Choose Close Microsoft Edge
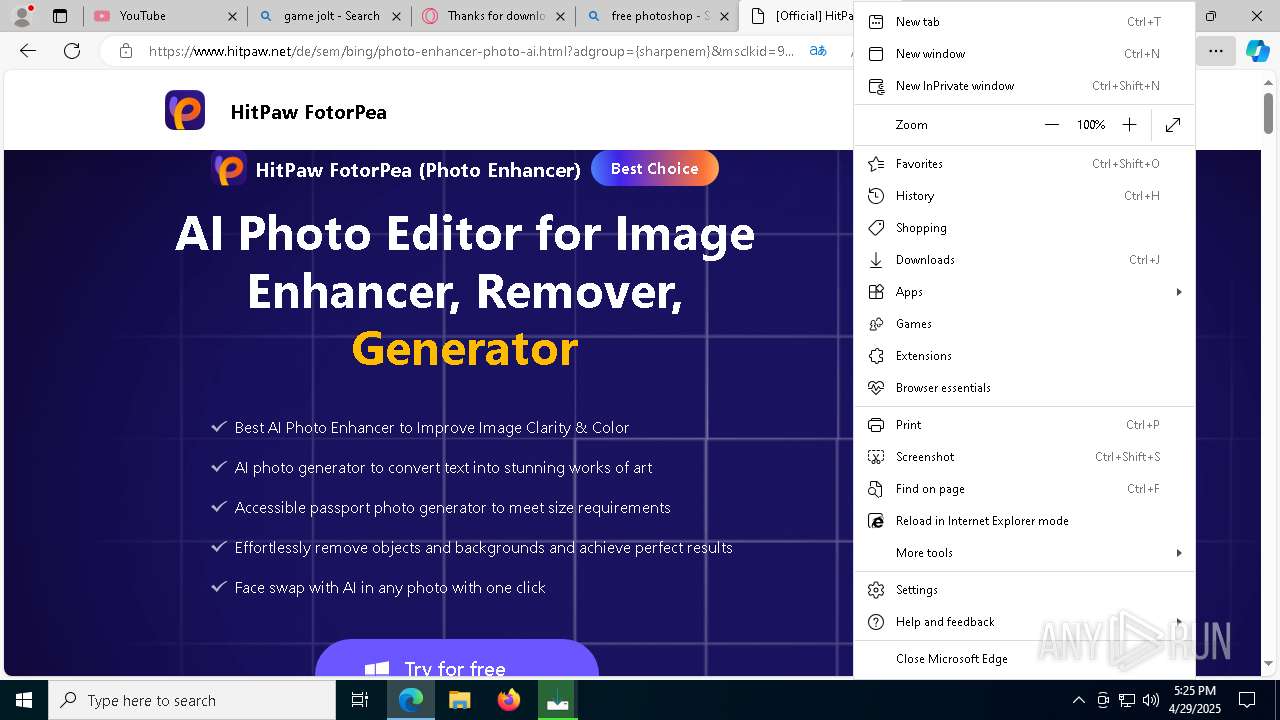Image resolution: width=1280 pixels, height=720 pixels. tap(1024, 659)
